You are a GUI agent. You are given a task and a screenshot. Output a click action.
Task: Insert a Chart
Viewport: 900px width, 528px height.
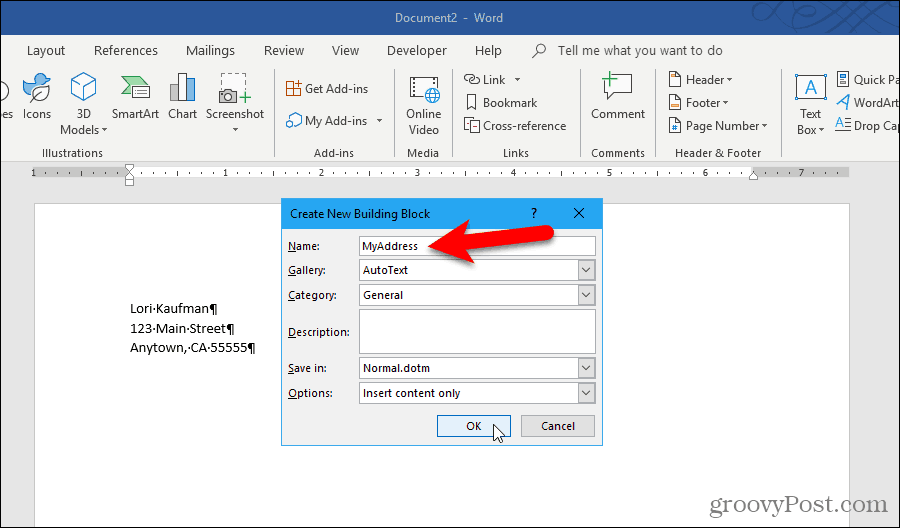(183, 96)
